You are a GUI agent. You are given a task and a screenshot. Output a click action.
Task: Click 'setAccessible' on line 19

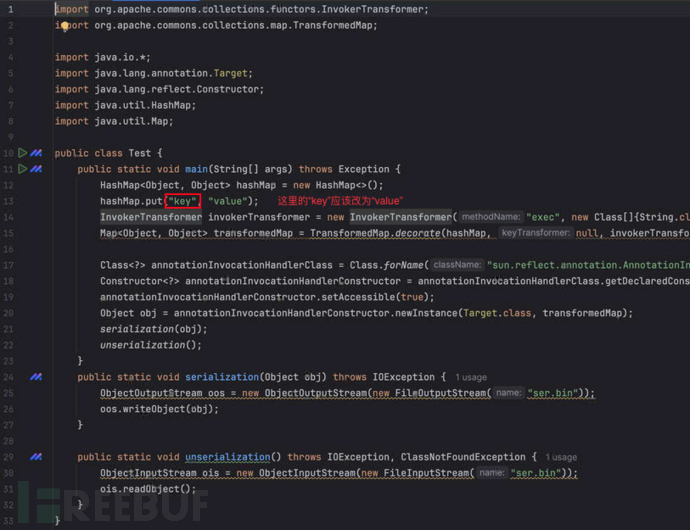point(358,297)
